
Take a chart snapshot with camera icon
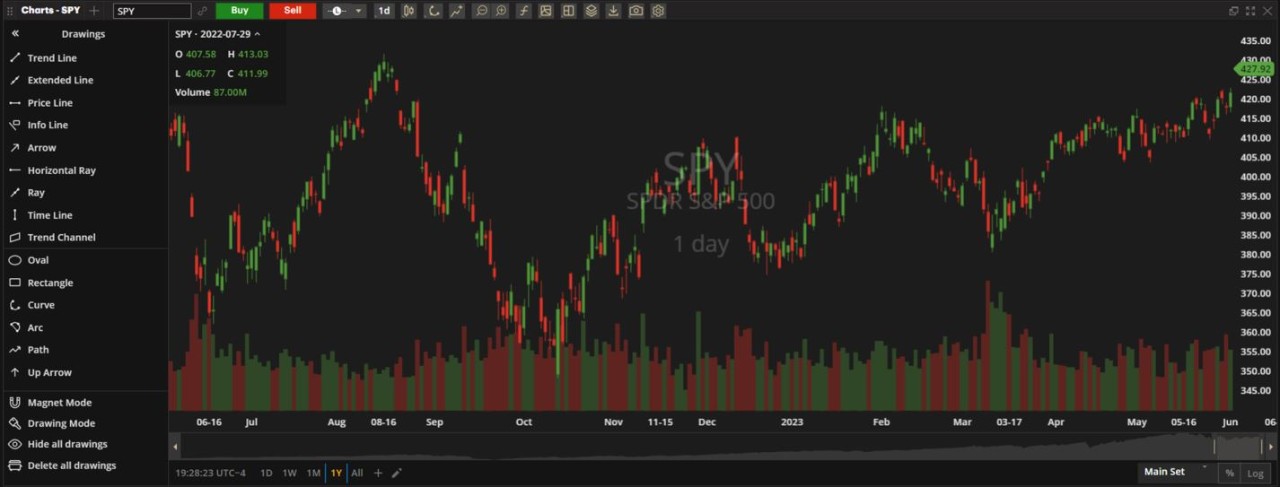coord(636,11)
